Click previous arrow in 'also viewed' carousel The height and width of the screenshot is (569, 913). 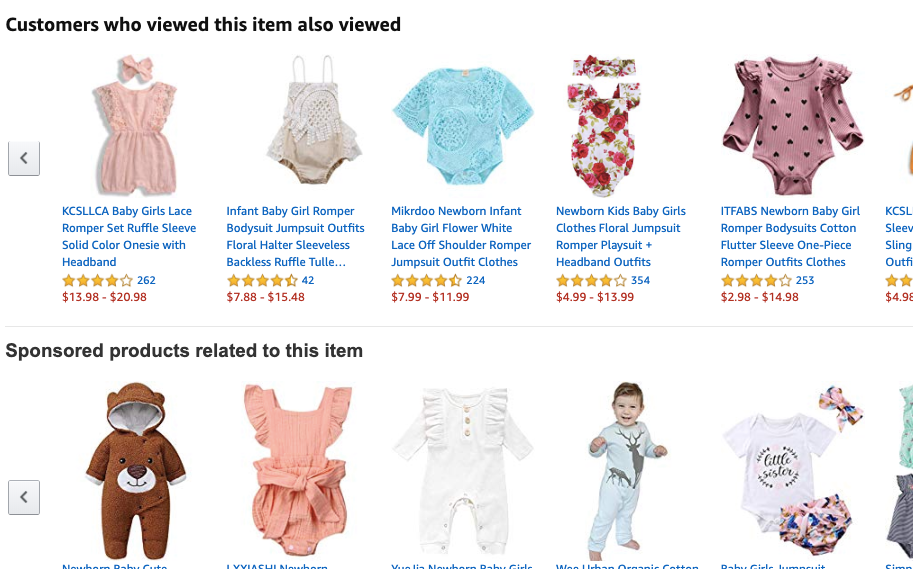24,158
